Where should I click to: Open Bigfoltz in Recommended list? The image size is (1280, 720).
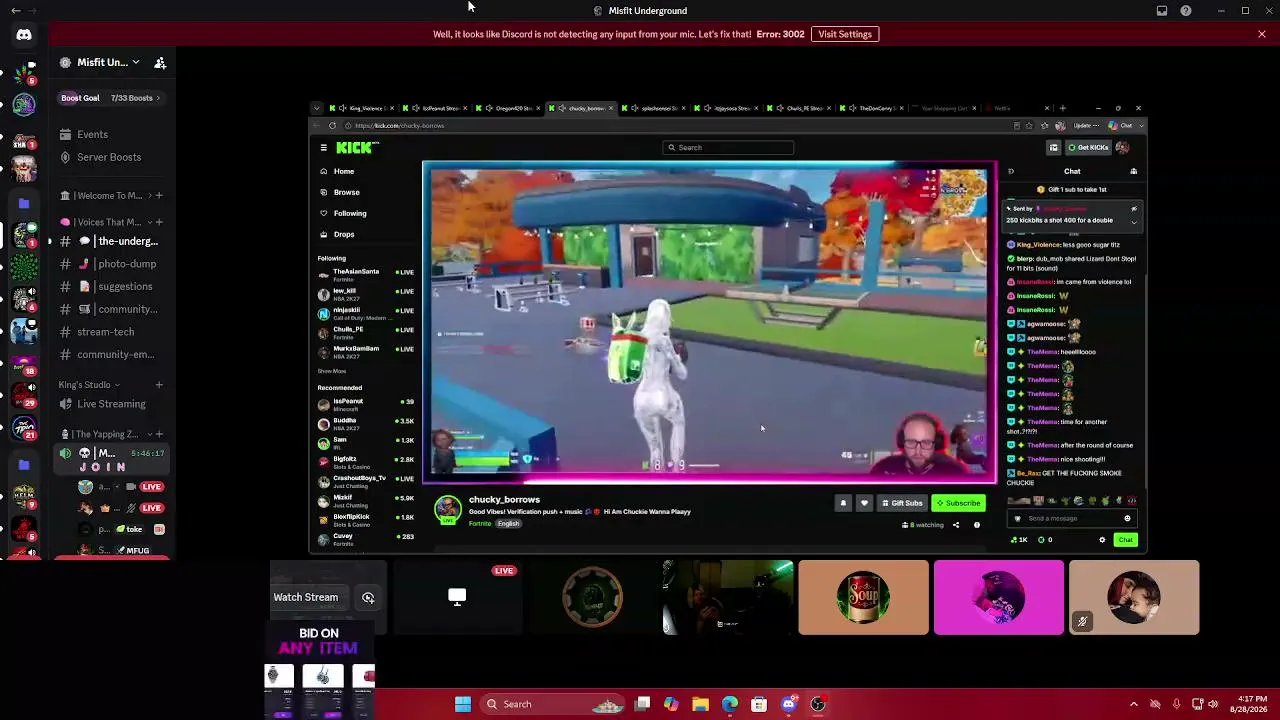[x=365, y=461]
